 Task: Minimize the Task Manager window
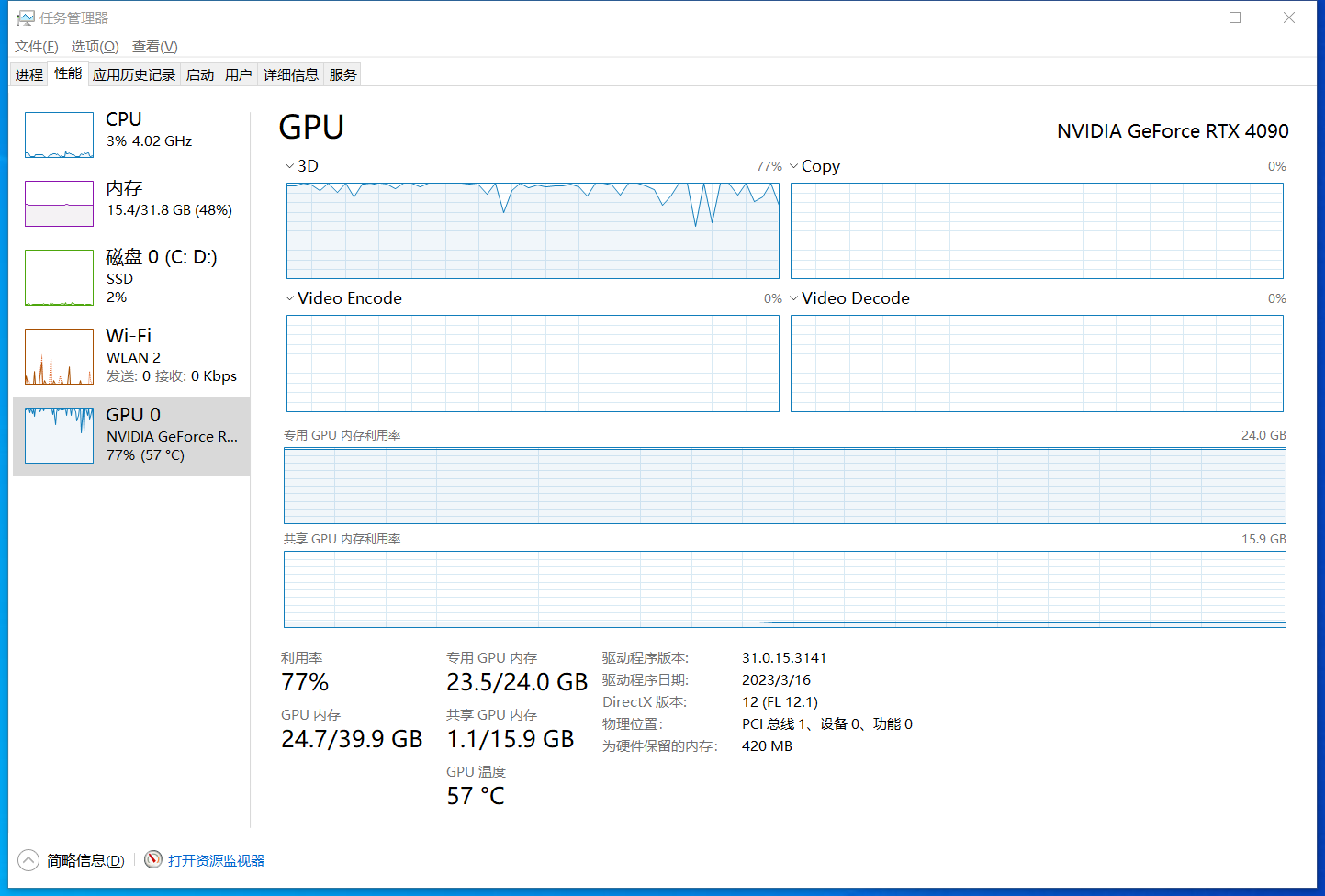[x=1182, y=17]
